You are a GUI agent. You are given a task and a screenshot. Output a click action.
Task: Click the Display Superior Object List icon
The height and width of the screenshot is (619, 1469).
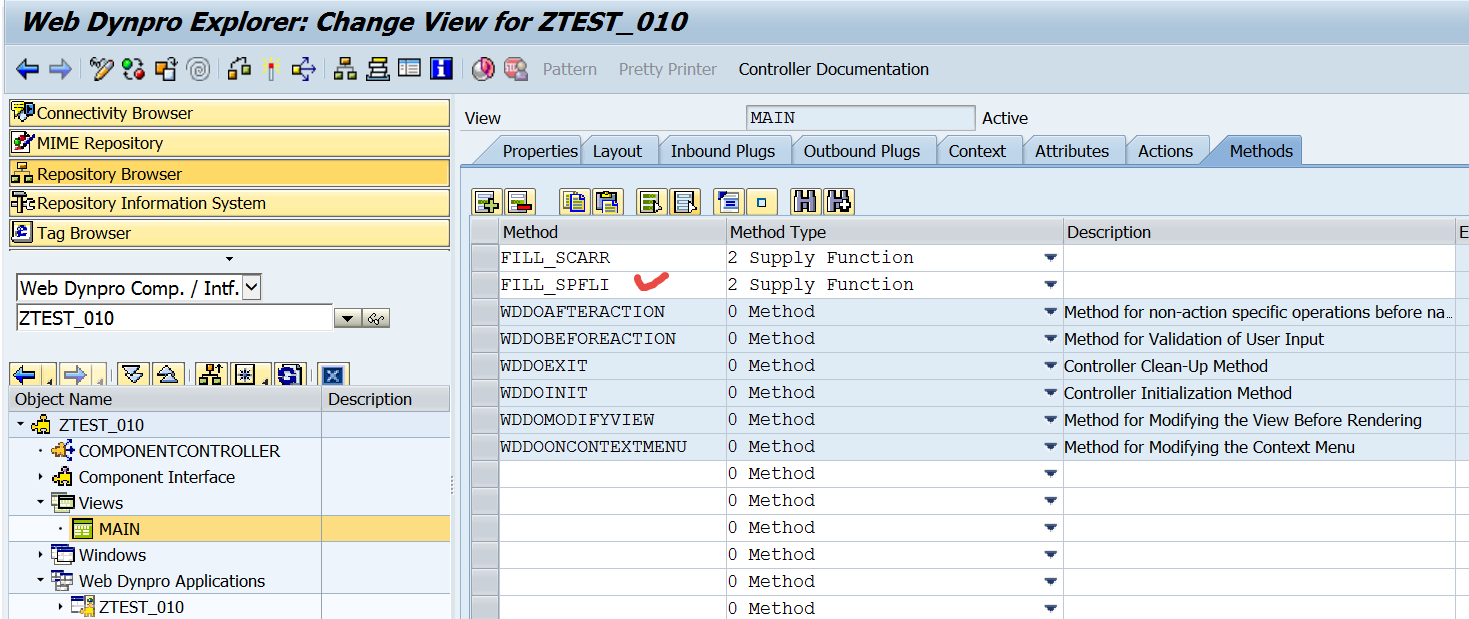click(x=210, y=375)
